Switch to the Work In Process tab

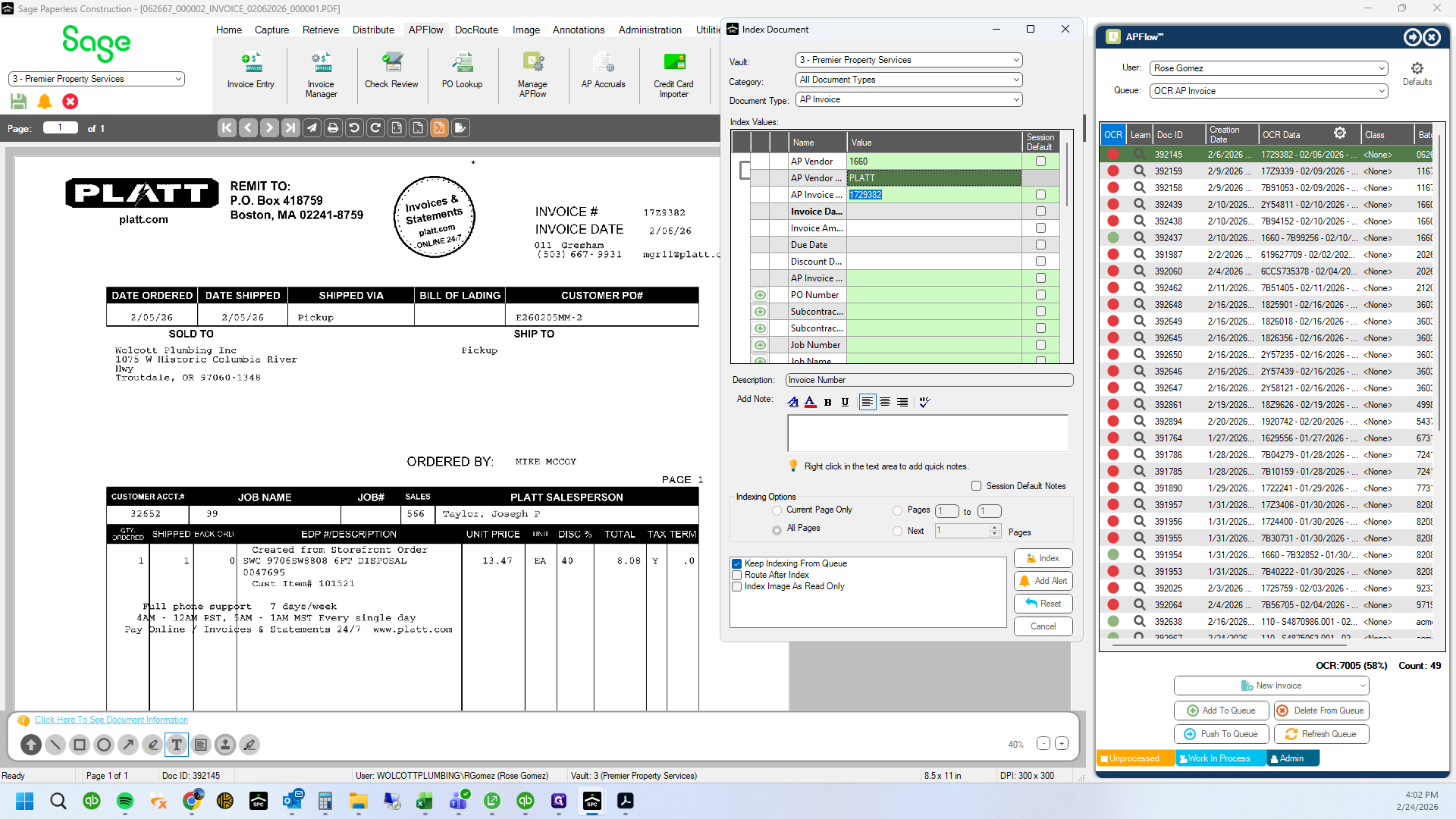point(1220,758)
